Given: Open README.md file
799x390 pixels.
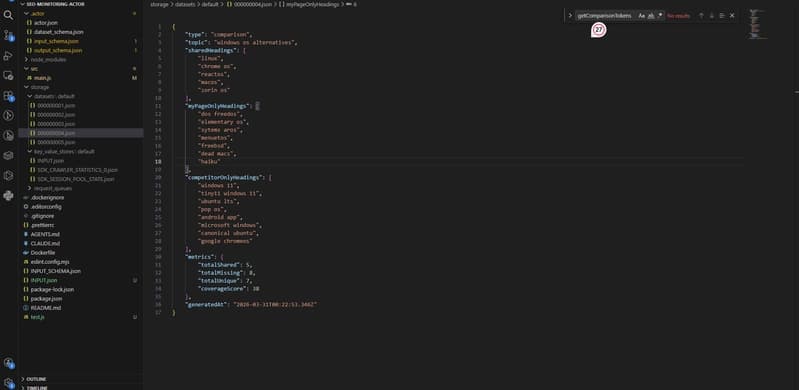Looking at the screenshot, I should pos(46,307).
